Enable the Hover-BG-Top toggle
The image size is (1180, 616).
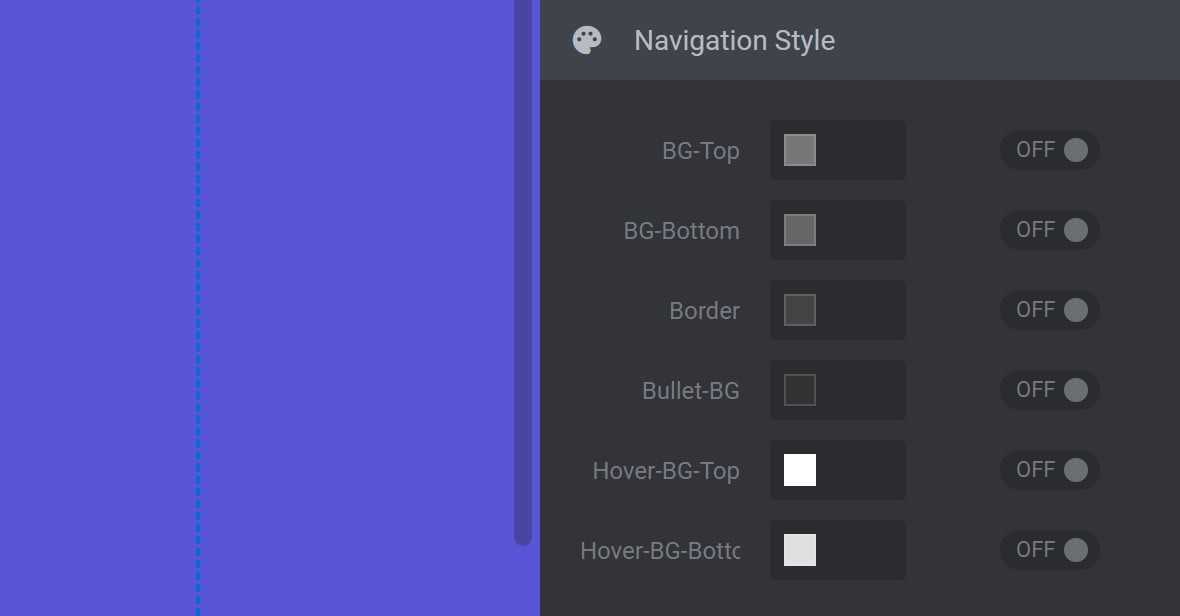1050,470
